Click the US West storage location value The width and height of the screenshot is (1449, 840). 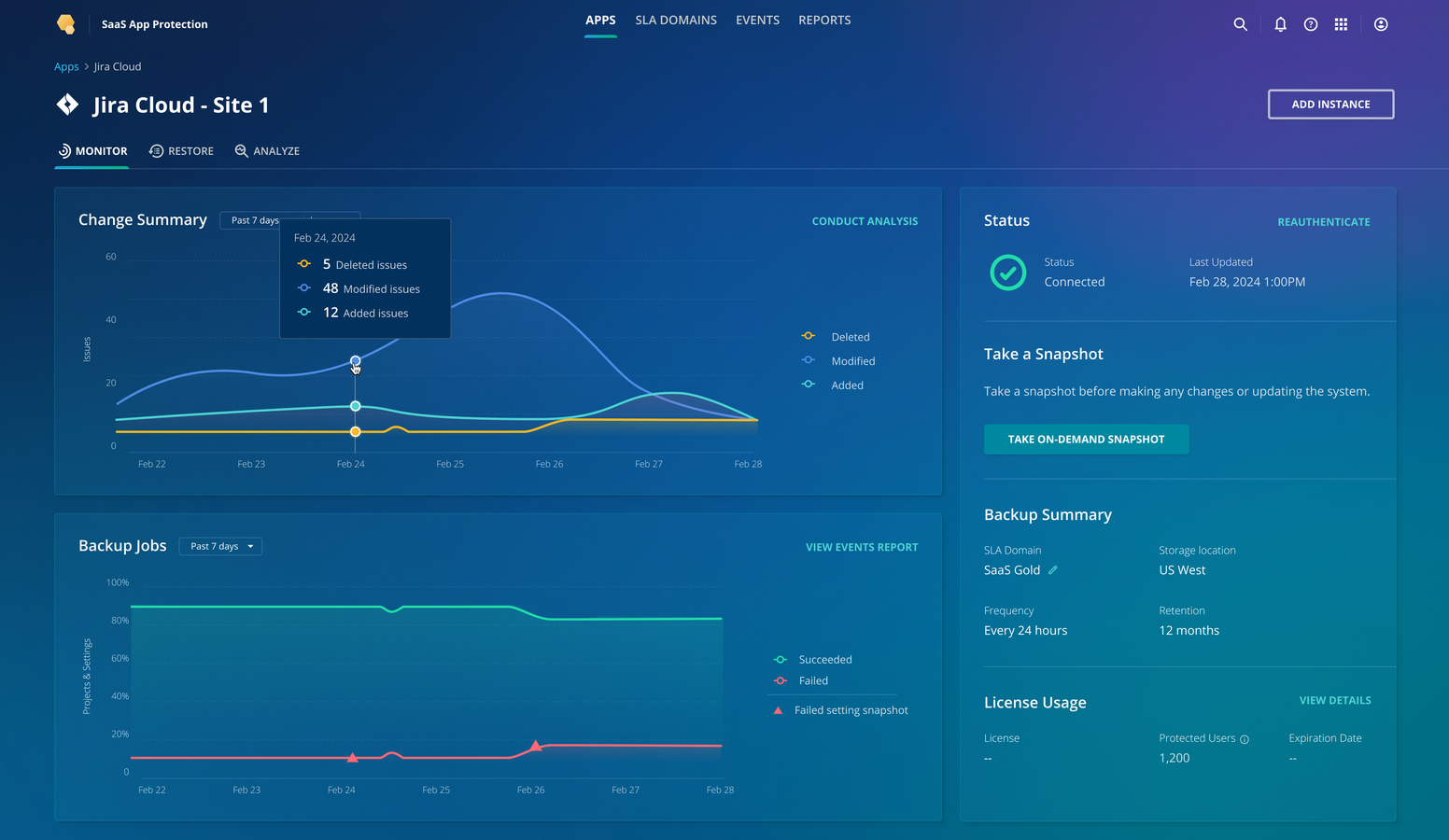coord(1182,569)
